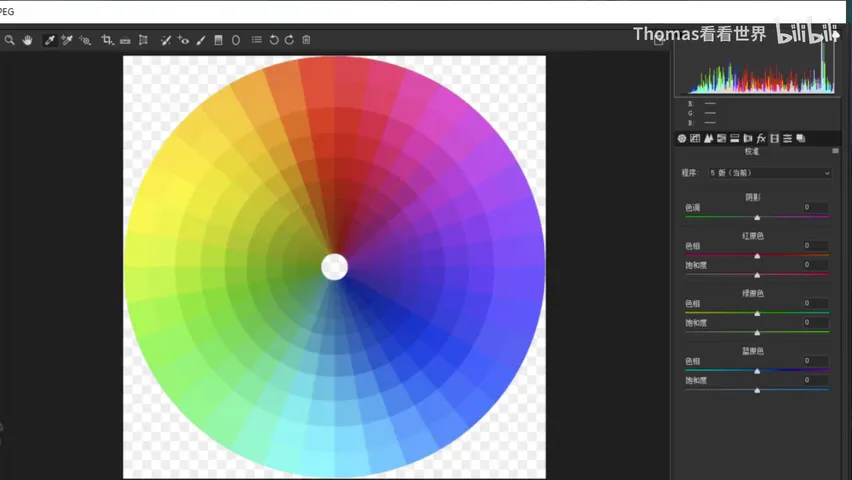This screenshot has width=852, height=480.
Task: Click the 绿原色 饱和度 saturation slider
Action: point(757,332)
